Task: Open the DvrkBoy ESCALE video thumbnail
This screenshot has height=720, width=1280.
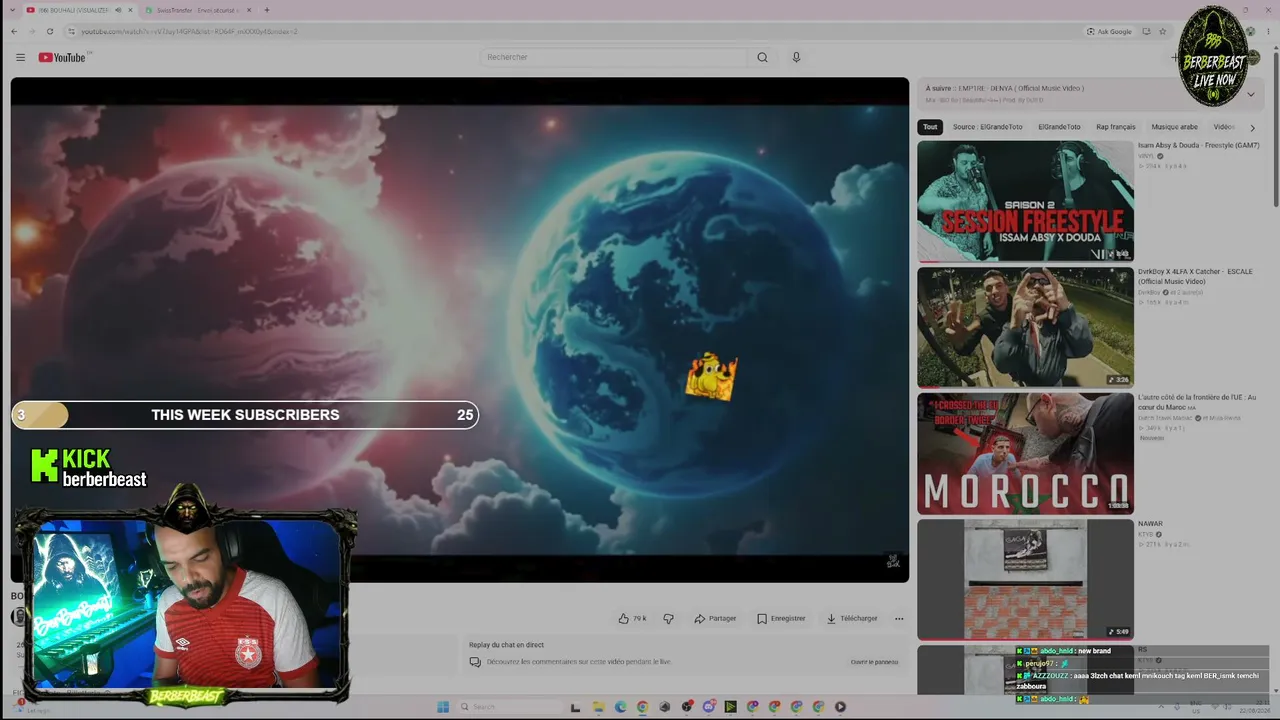Action: pos(1025,327)
